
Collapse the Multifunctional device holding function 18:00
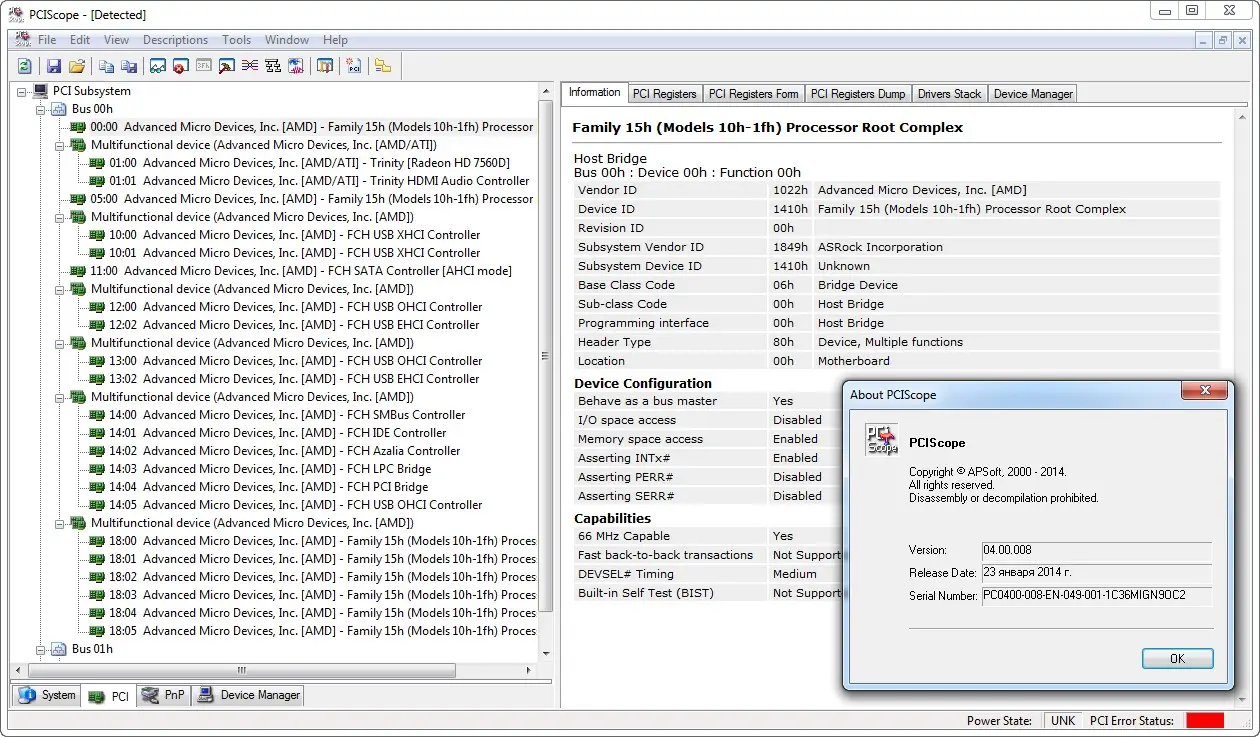pyautogui.click(x=60, y=523)
